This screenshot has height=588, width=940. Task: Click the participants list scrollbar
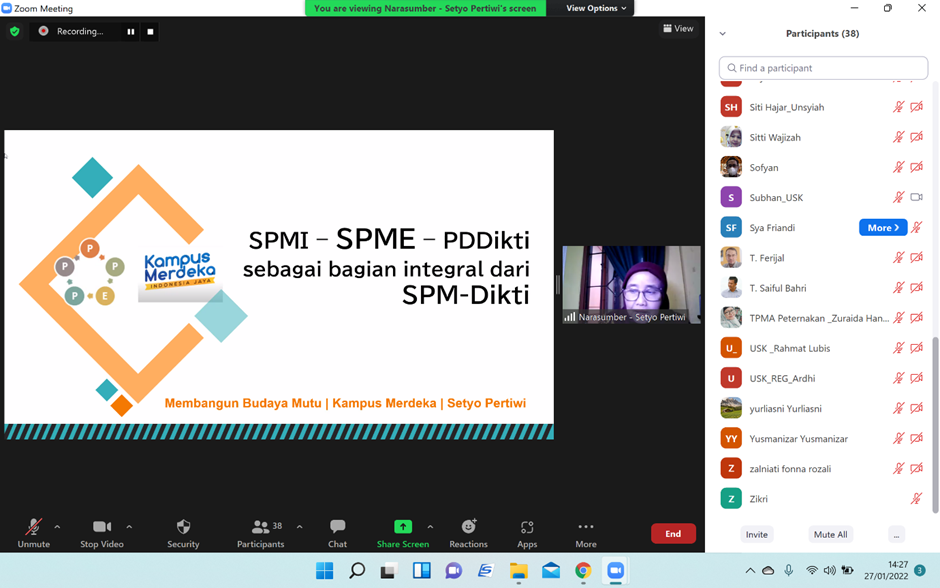coord(935,424)
